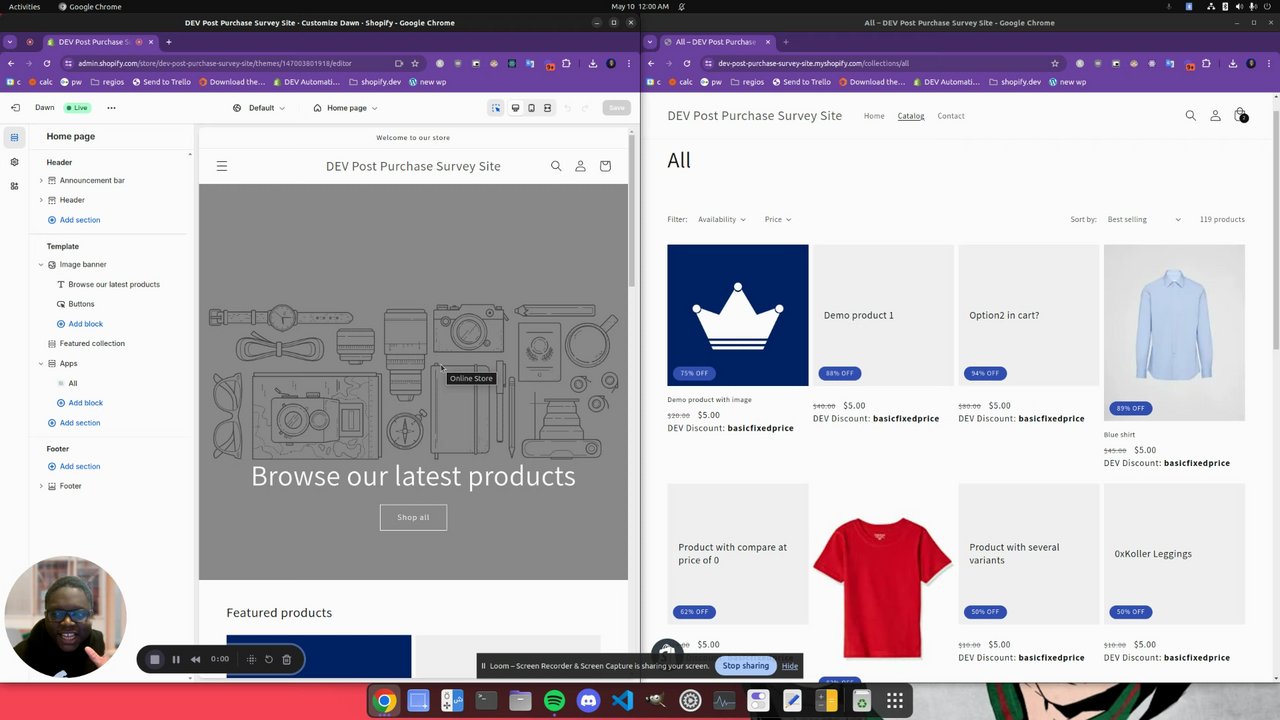The height and width of the screenshot is (720, 1280).
Task: Expand the Announcement bar section
Action: pos(41,181)
